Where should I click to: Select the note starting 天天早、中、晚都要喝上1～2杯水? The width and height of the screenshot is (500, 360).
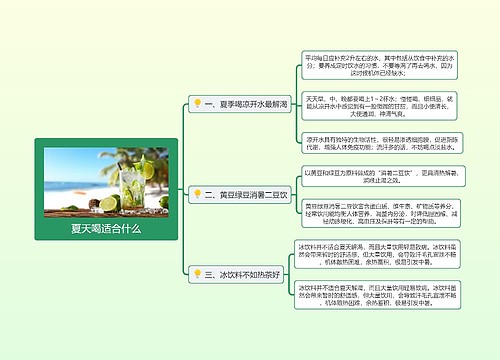379,106
